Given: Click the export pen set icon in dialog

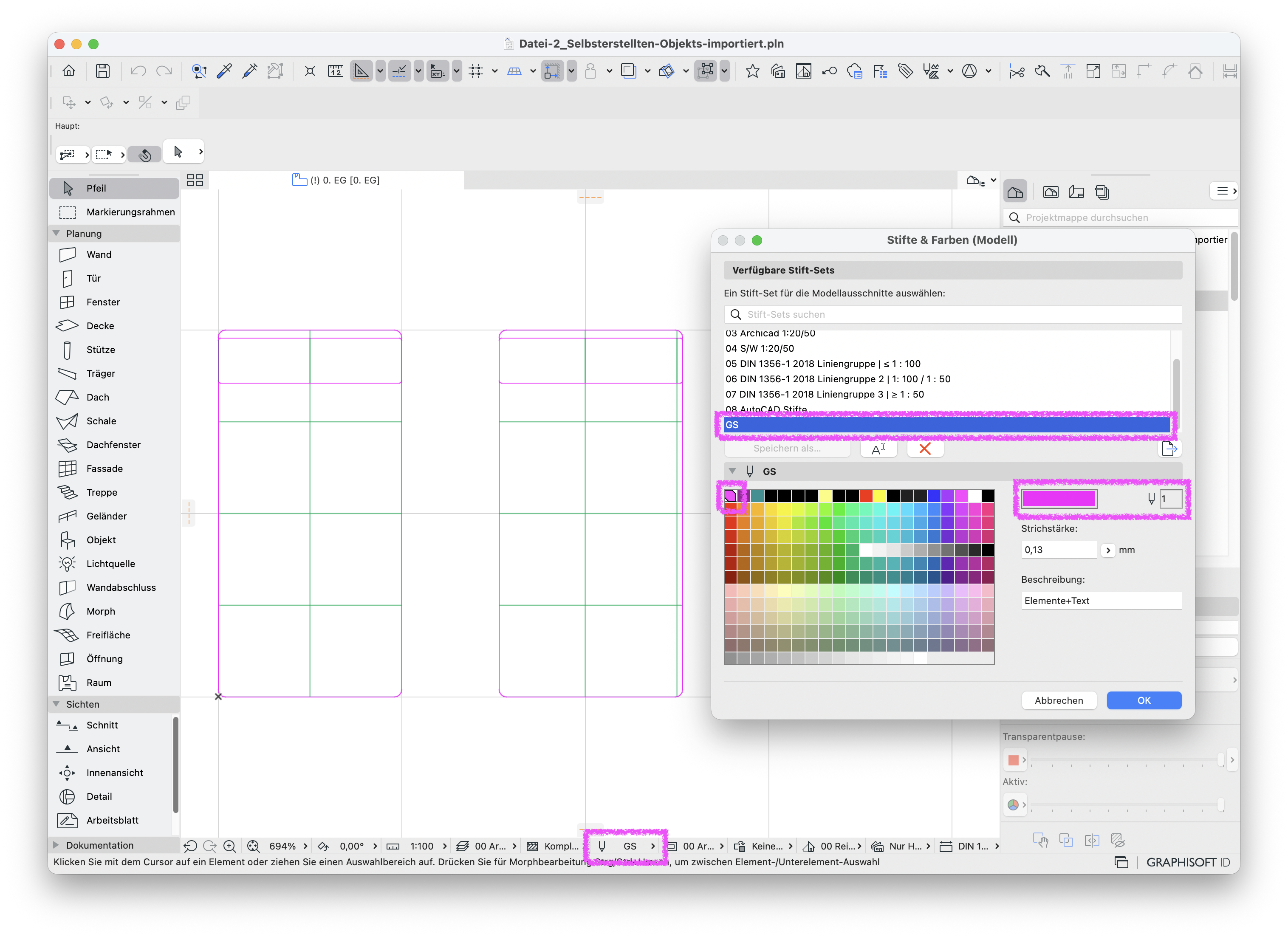Looking at the screenshot, I should [1169, 449].
